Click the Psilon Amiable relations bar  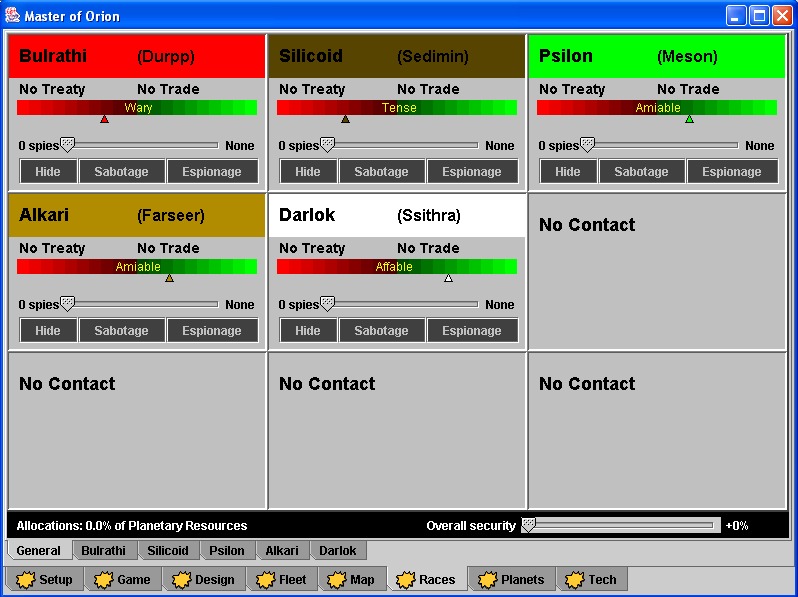tap(657, 107)
